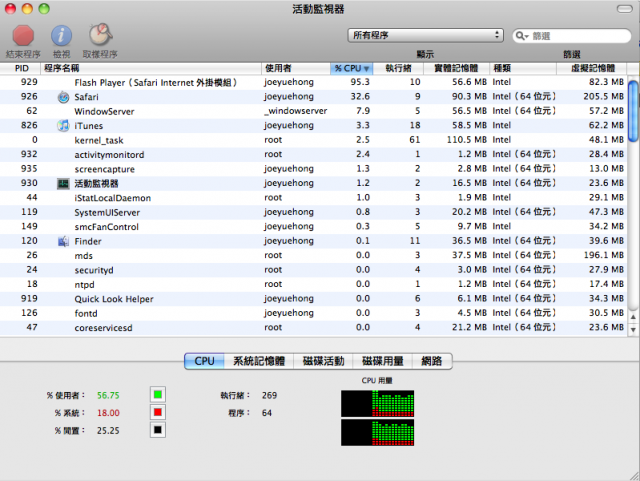This screenshot has width=640, height=481.
Task: Select the fontd process row
Action: tap(313, 313)
